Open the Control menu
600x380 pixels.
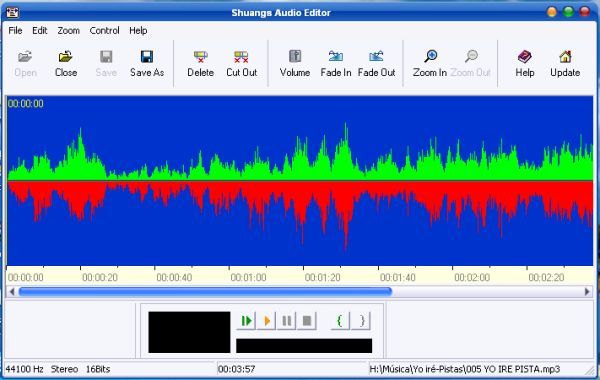(x=104, y=31)
